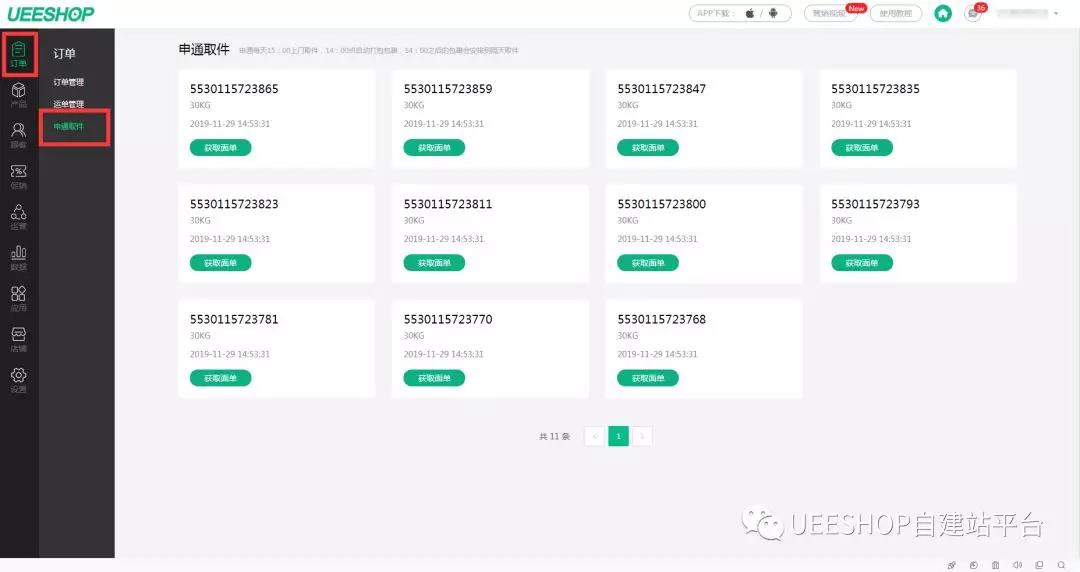Open 订单管理 submenu item
The image size is (1080, 572).
69,82
